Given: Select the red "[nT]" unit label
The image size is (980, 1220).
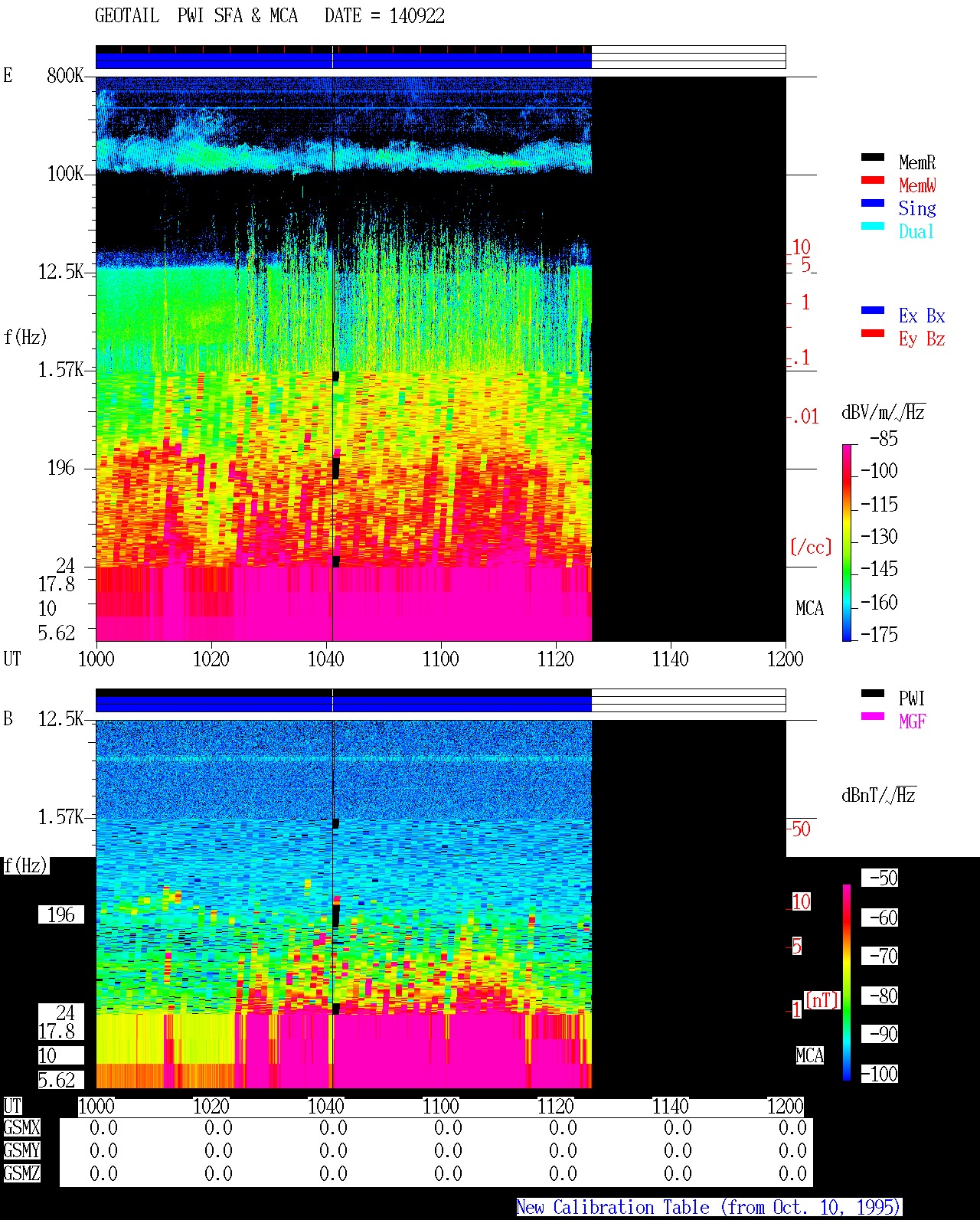Looking at the screenshot, I should [x=822, y=1000].
